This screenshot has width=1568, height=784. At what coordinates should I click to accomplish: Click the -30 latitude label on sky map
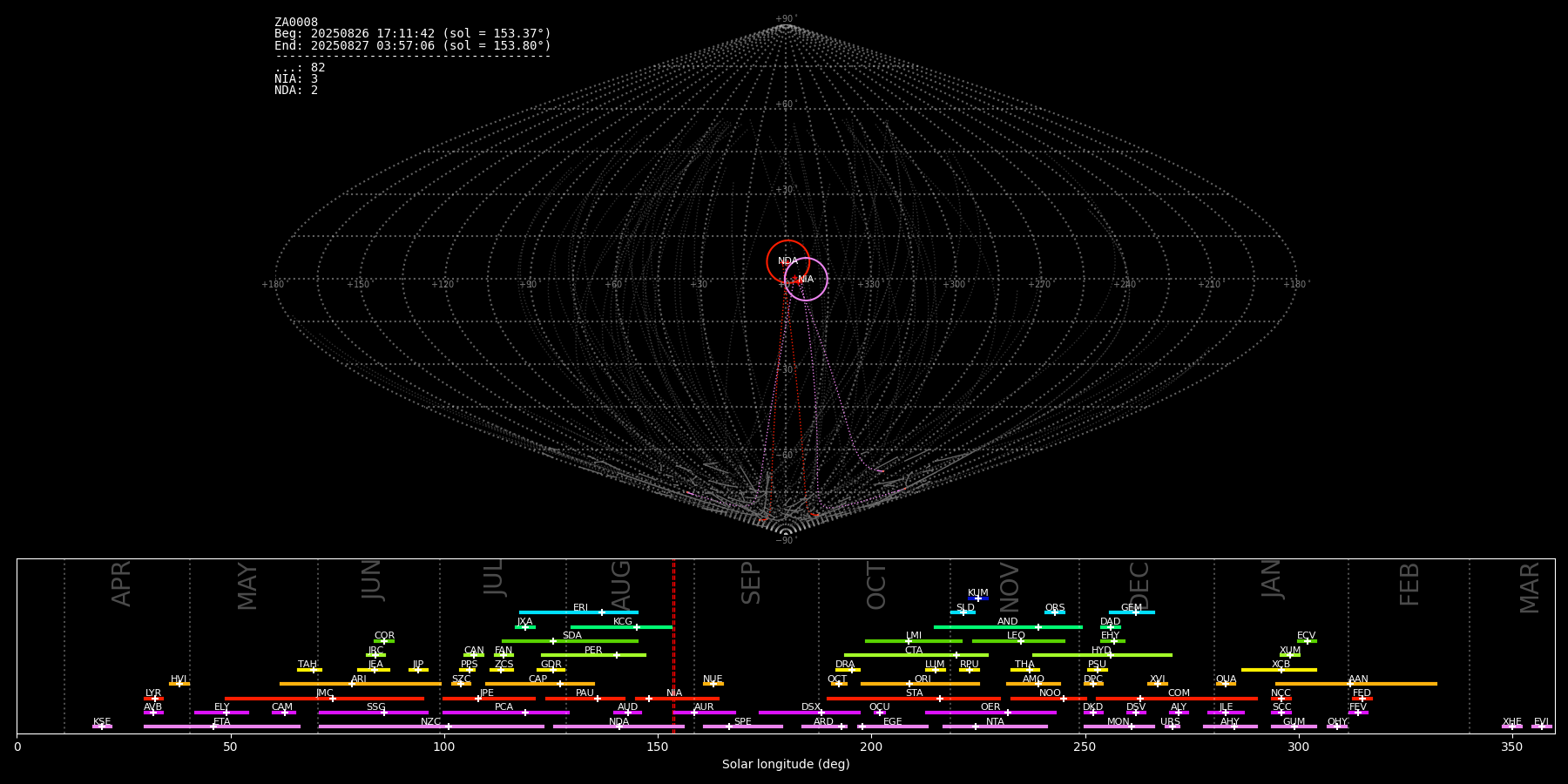pos(785,370)
